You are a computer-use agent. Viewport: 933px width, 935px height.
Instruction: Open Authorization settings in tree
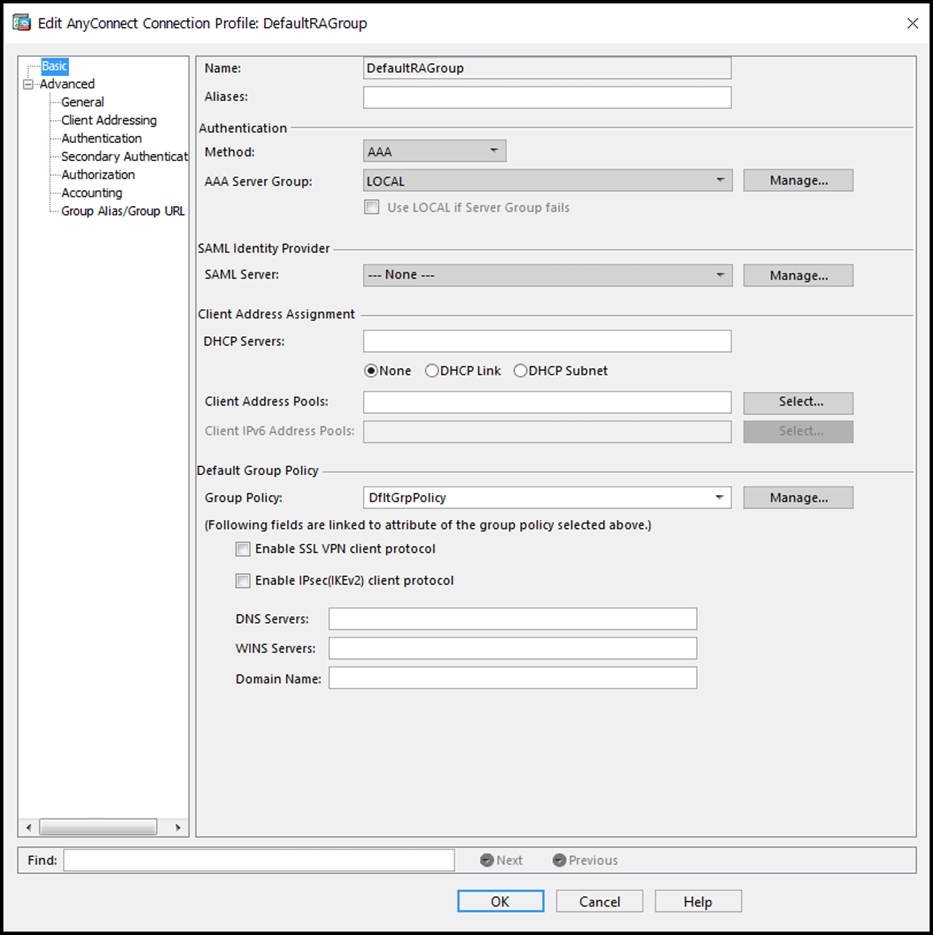click(x=98, y=175)
